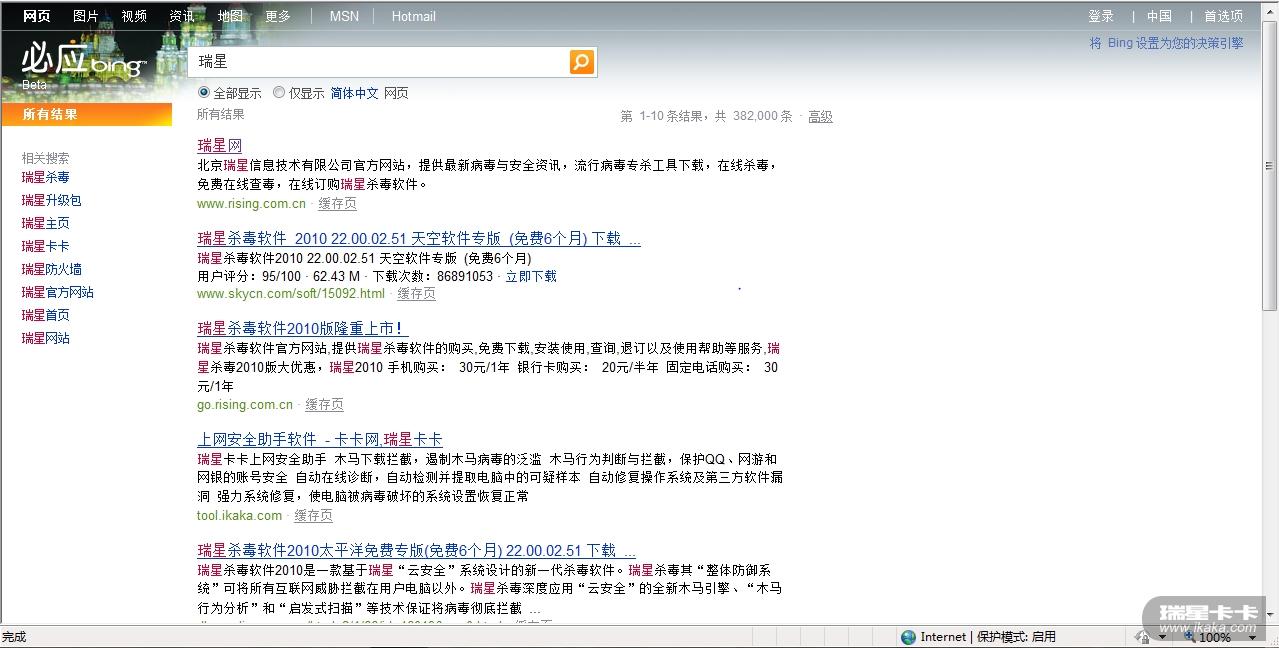Open 瑞星杀毒软件 2010 天空软件专版 result
Screen dimensions: 1279x648
tap(419, 239)
